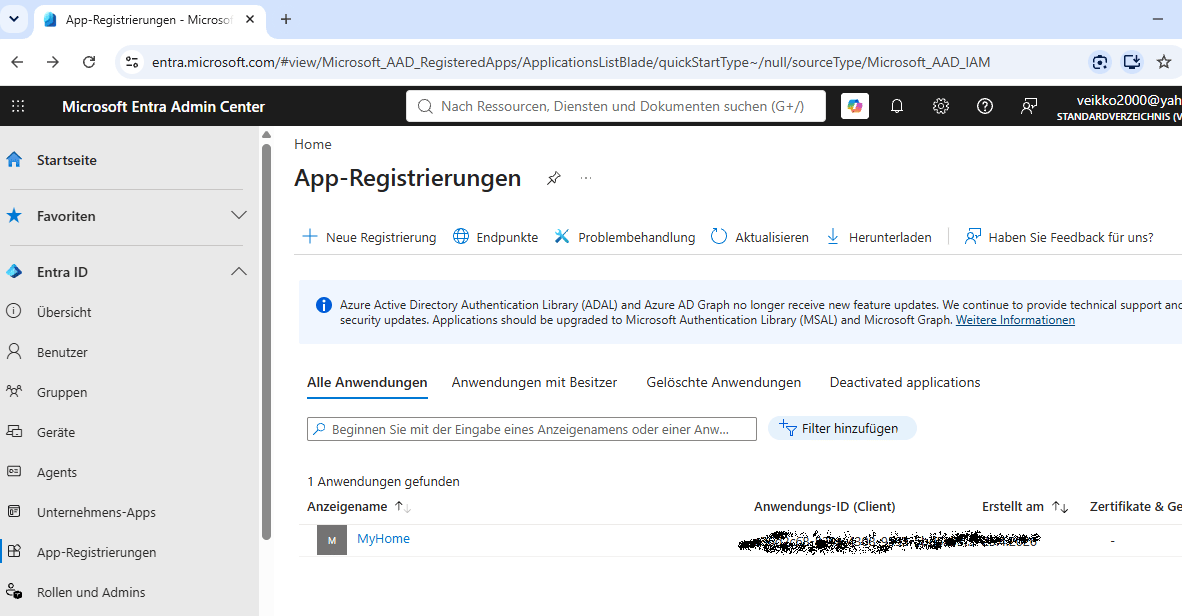Click the Anzeigename filter input field
1182x616 pixels.
pyautogui.click(x=531, y=429)
